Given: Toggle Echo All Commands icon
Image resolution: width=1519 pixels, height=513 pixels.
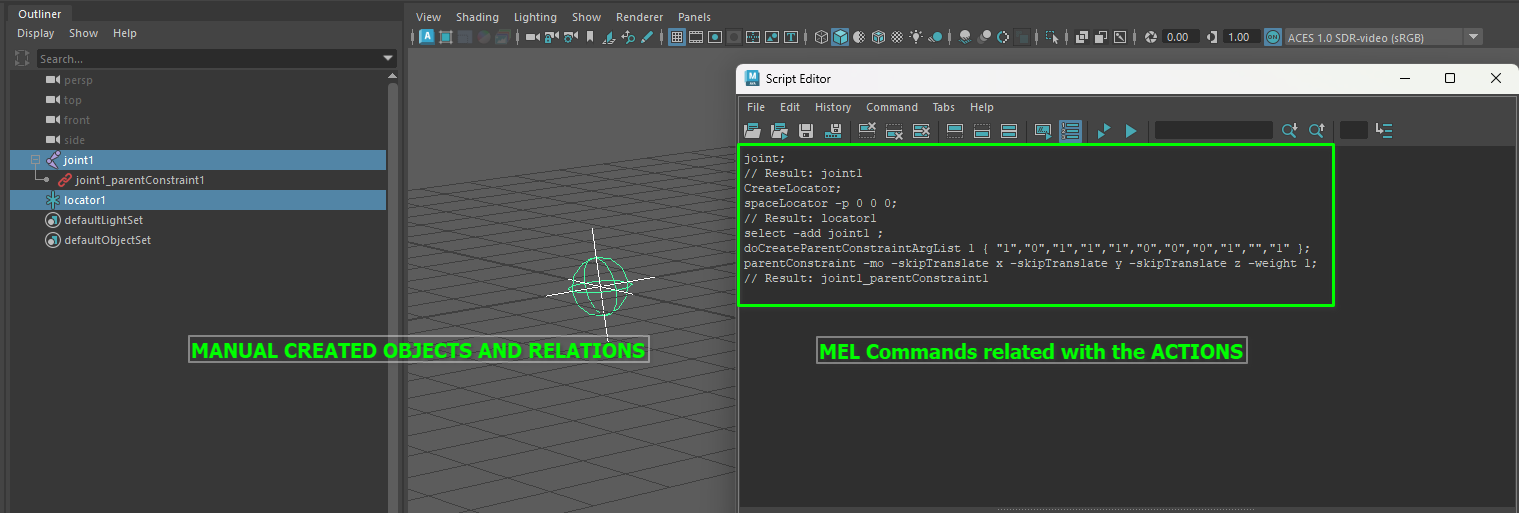Looking at the screenshot, I should [1042, 131].
